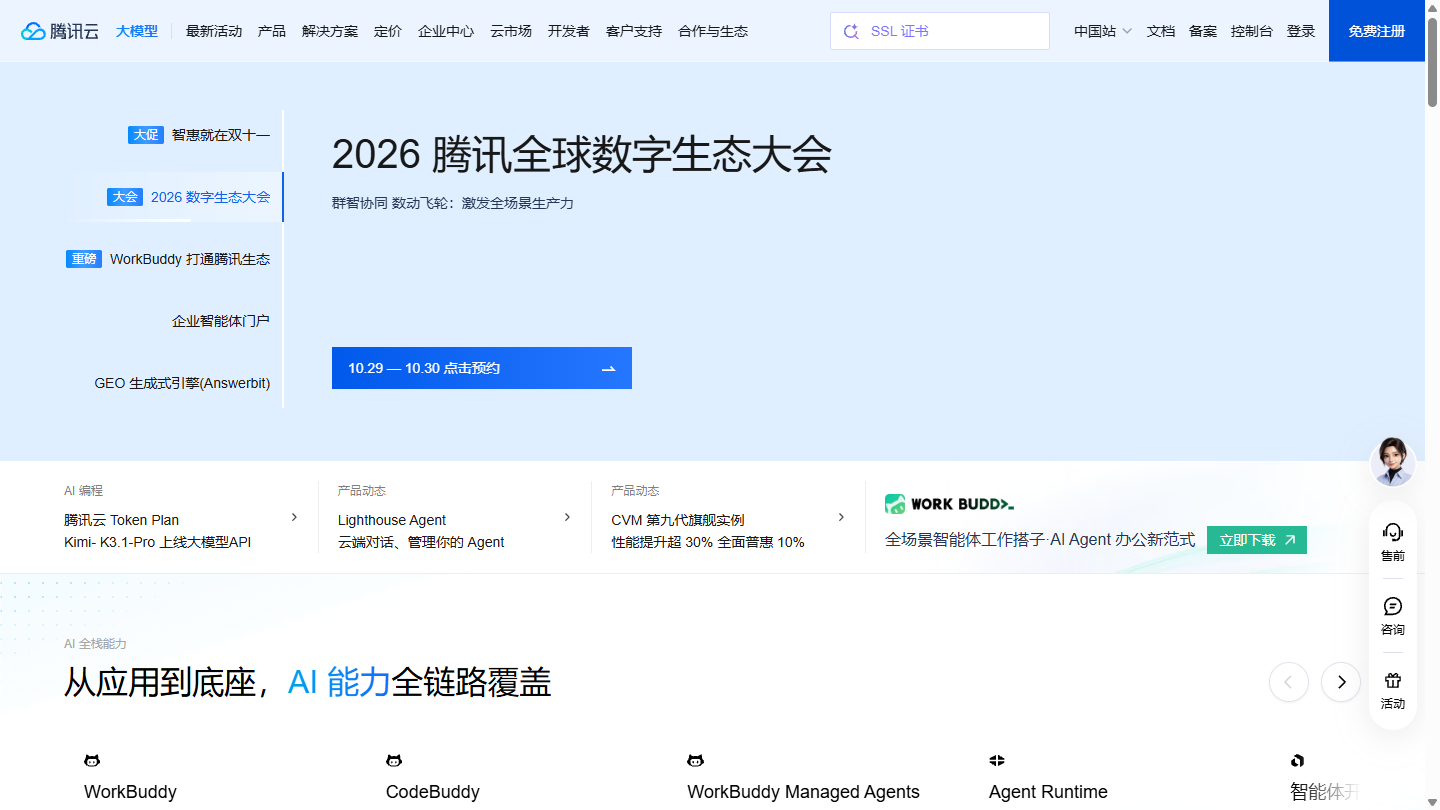Image resolution: width=1440 pixels, height=810 pixels.
Task: Click the 立即下载 button
Action: [x=1257, y=540]
